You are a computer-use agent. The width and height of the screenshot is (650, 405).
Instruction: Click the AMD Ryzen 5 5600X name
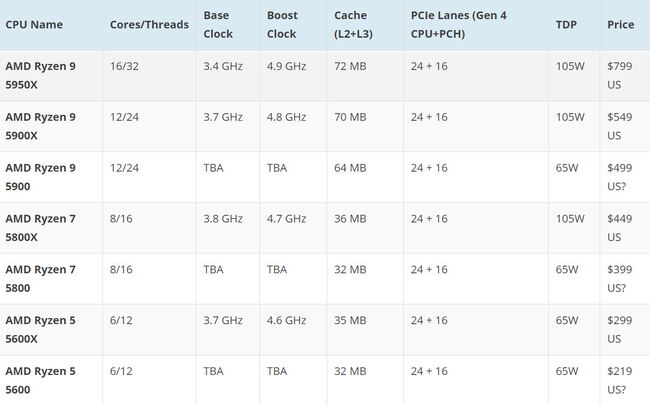(x=40, y=329)
